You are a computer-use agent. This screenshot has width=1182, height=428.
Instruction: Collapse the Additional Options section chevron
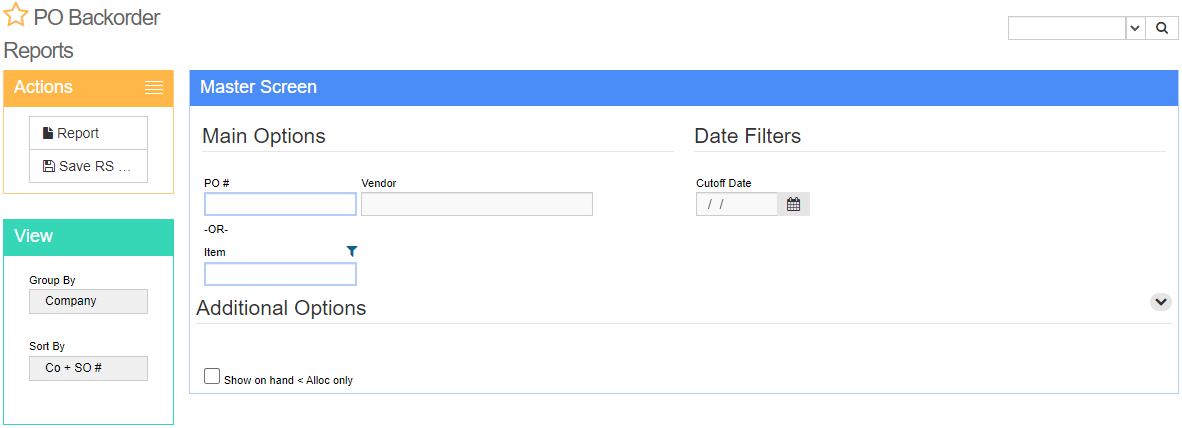coord(1161,301)
